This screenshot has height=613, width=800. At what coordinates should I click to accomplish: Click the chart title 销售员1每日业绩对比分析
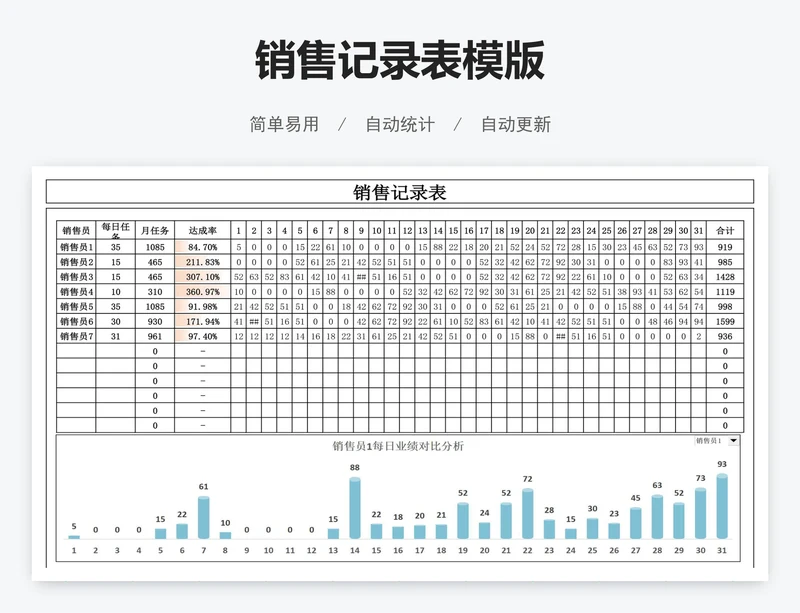pyautogui.click(x=398, y=446)
